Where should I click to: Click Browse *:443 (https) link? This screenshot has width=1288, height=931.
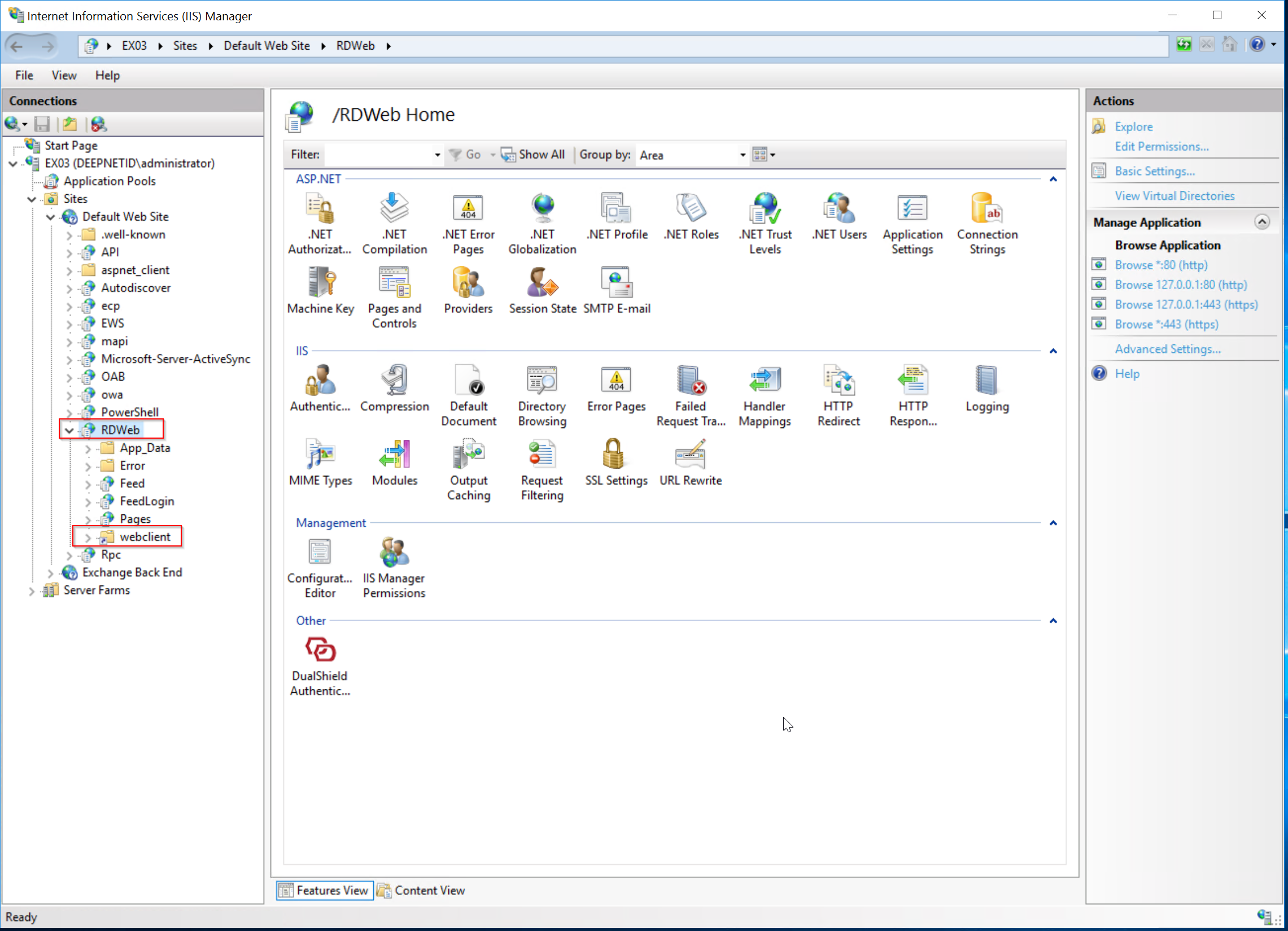click(1166, 324)
